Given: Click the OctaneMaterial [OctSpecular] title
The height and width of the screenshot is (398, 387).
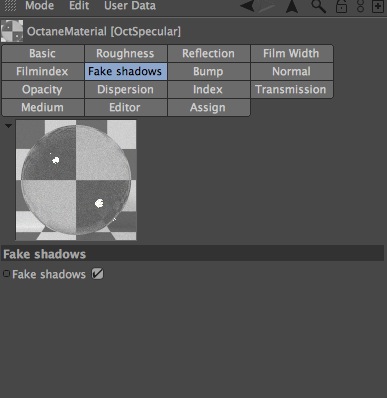Looking at the screenshot, I should point(104,31).
